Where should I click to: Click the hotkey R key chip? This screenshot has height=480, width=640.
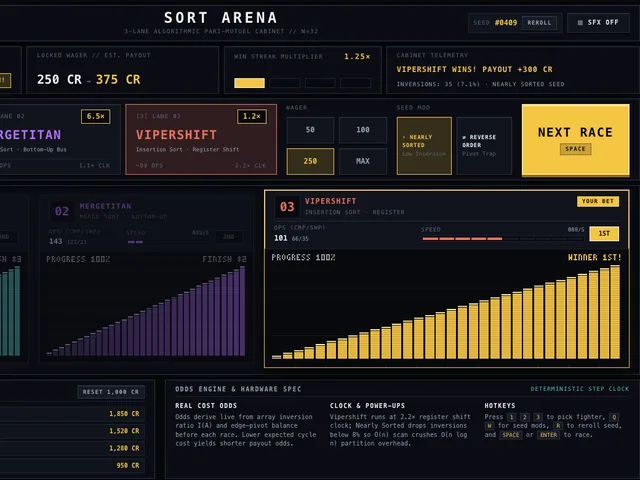click(558, 426)
